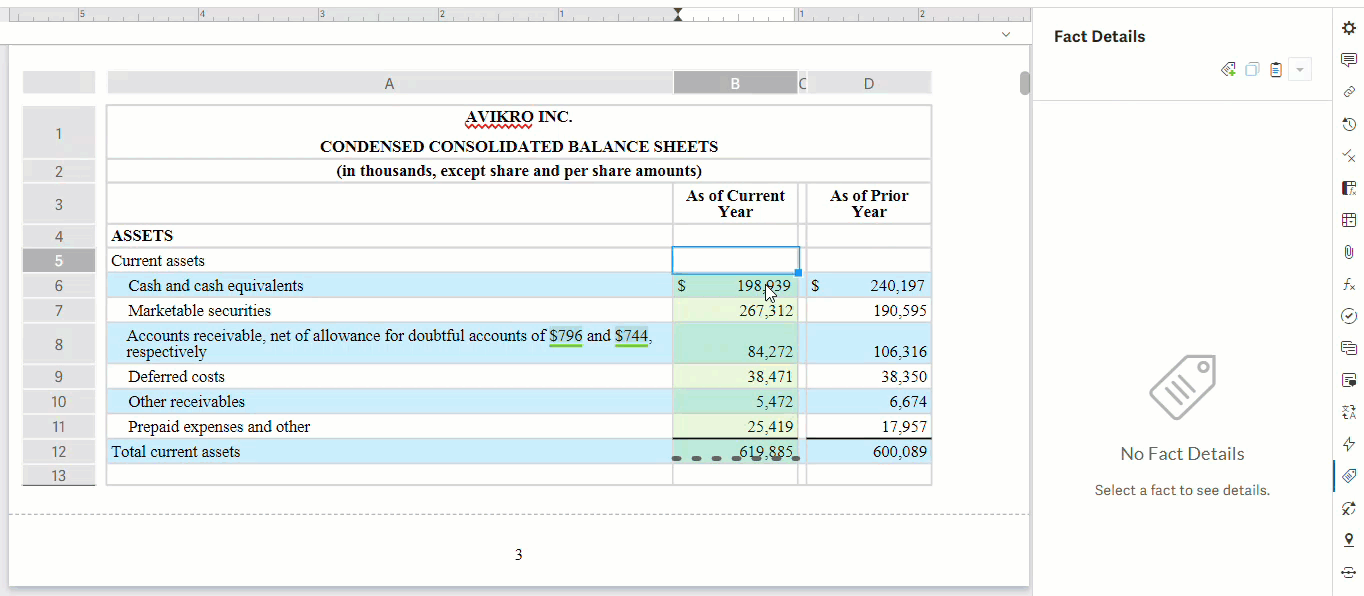Select row 8 header
1364x596 pixels.
[x=59, y=344]
